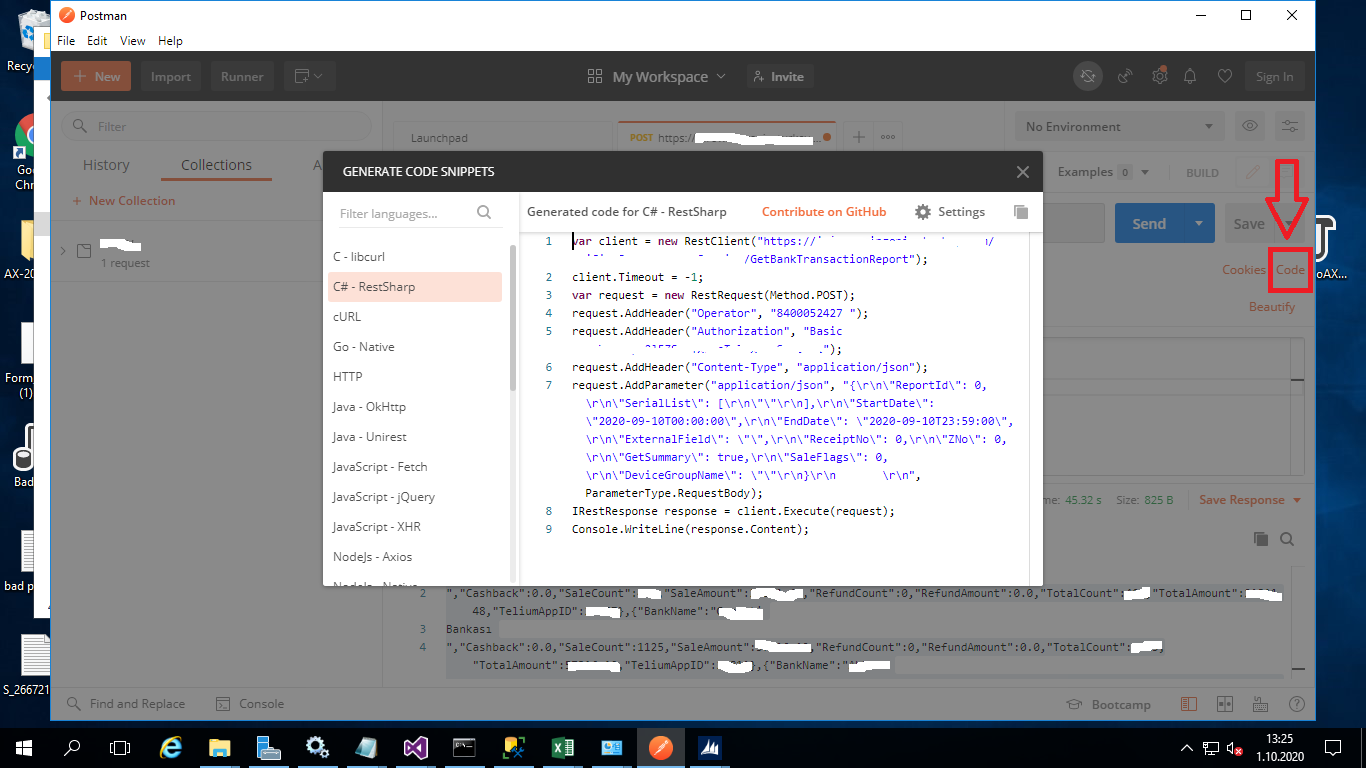
Task: Open the new window dropdown next to Runner
Action: pos(309,76)
